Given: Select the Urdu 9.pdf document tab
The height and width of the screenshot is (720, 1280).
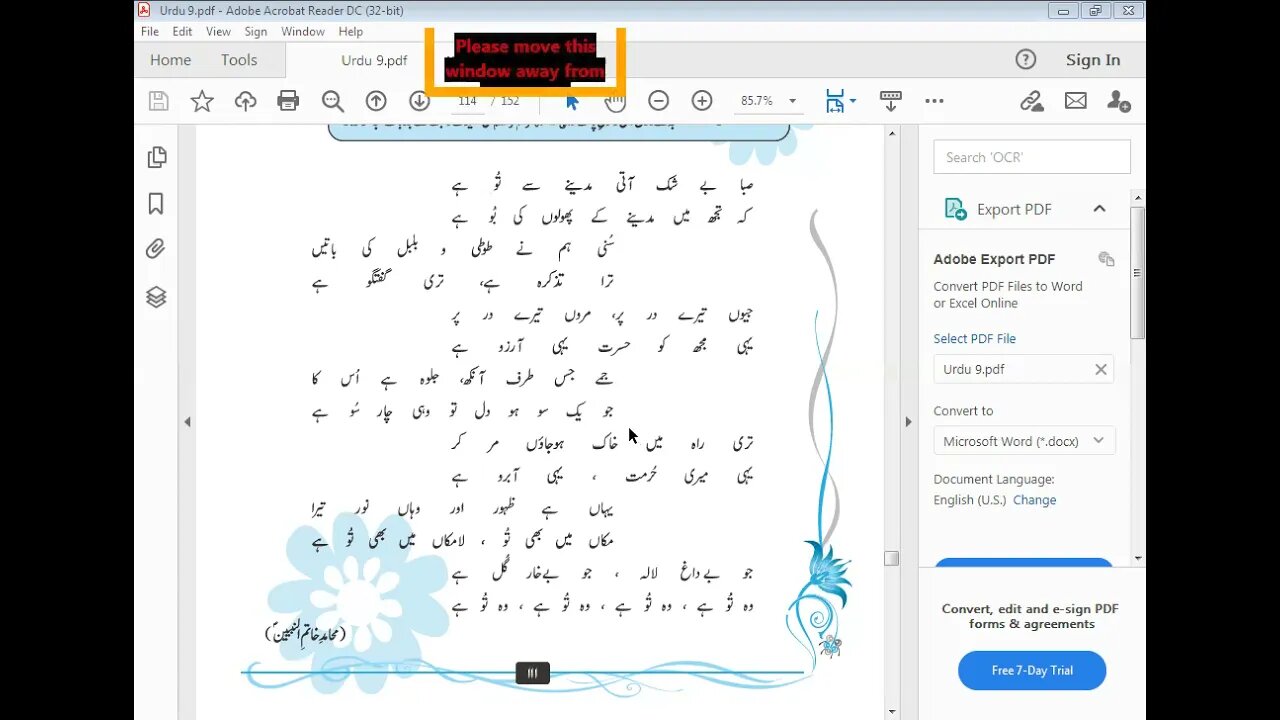Looking at the screenshot, I should 374,60.
